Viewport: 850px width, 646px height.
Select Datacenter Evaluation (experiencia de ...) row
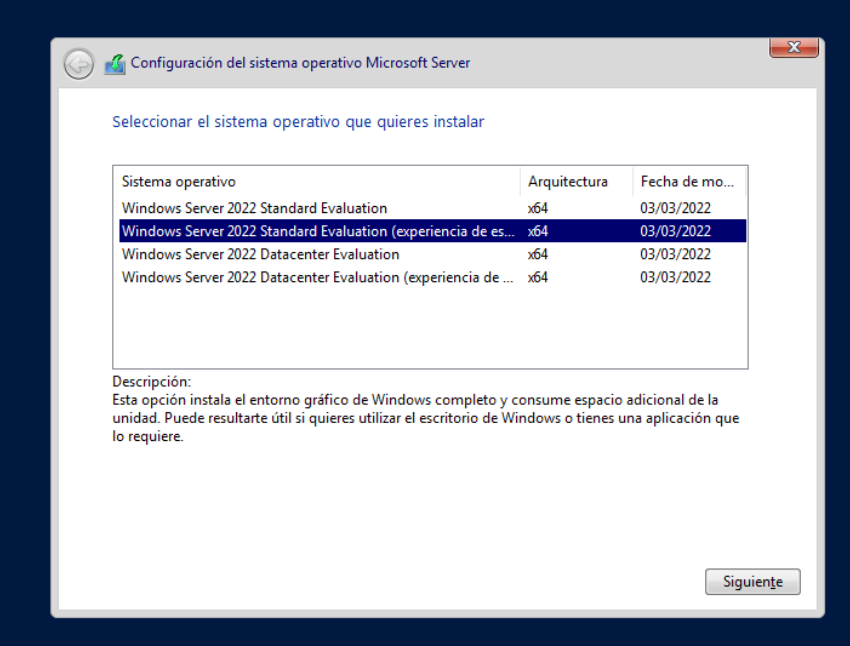tap(433, 277)
